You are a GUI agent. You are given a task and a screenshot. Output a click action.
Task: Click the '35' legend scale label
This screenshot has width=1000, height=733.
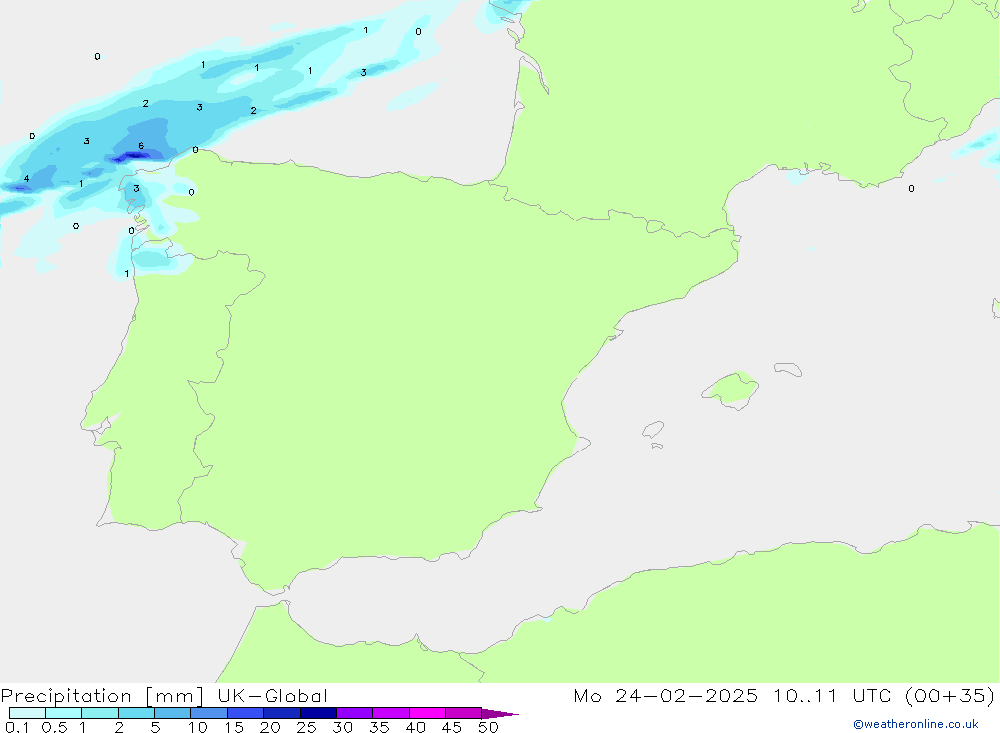(x=379, y=727)
